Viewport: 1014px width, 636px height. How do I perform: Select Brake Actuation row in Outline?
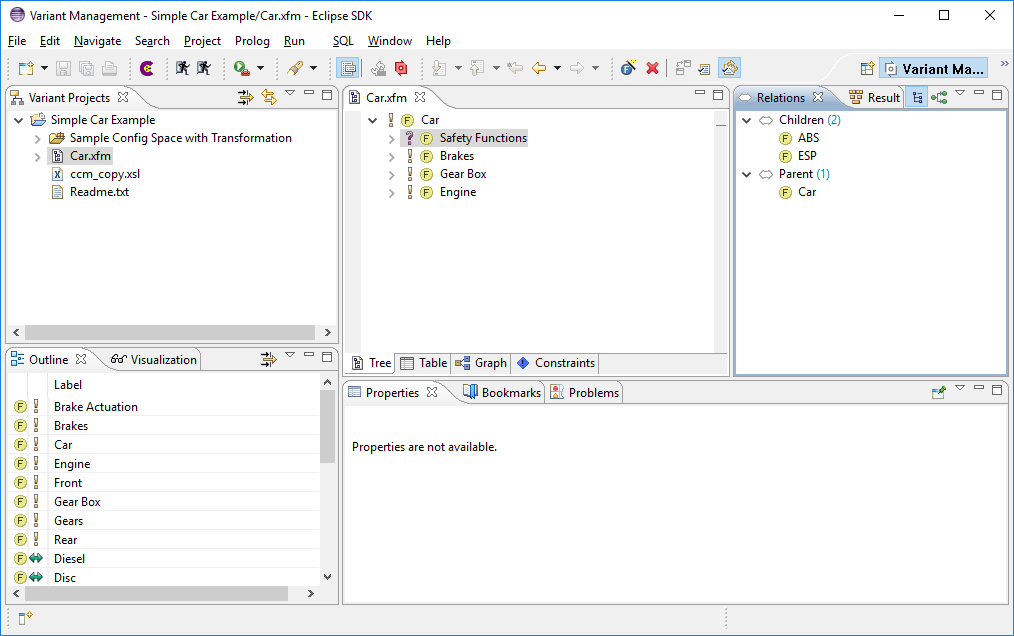pos(166,406)
